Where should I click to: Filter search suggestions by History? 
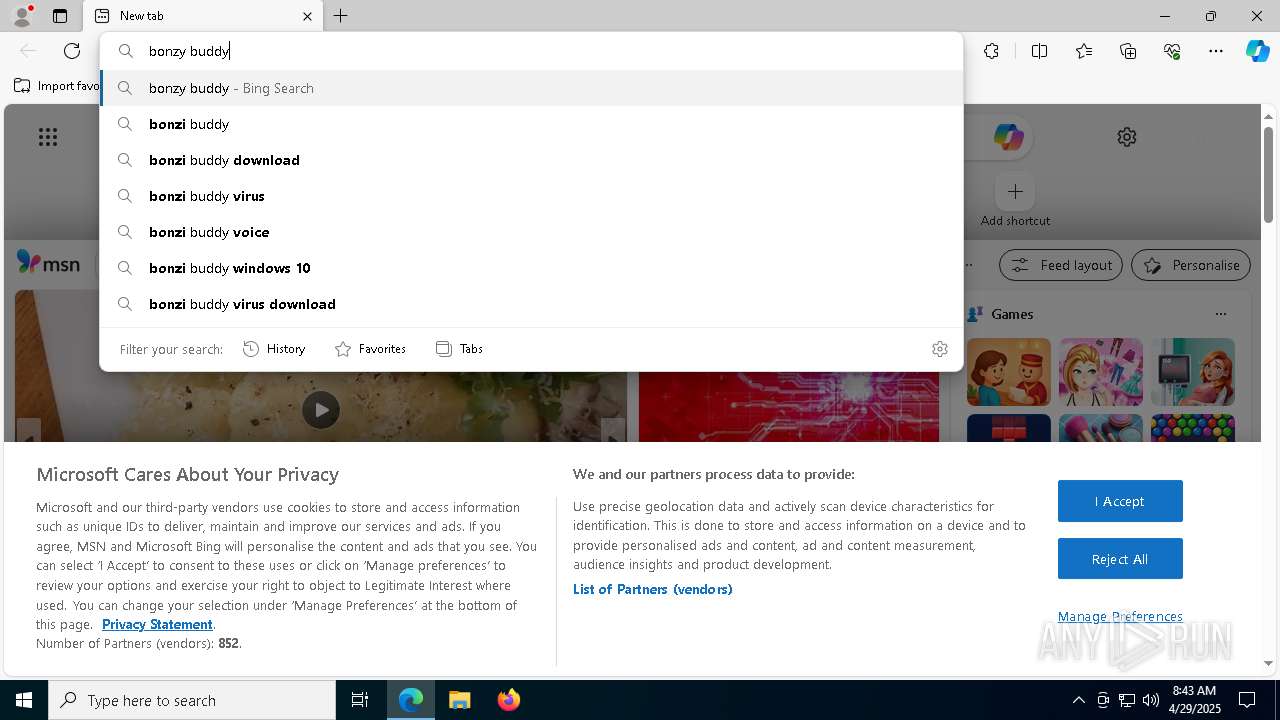274,349
